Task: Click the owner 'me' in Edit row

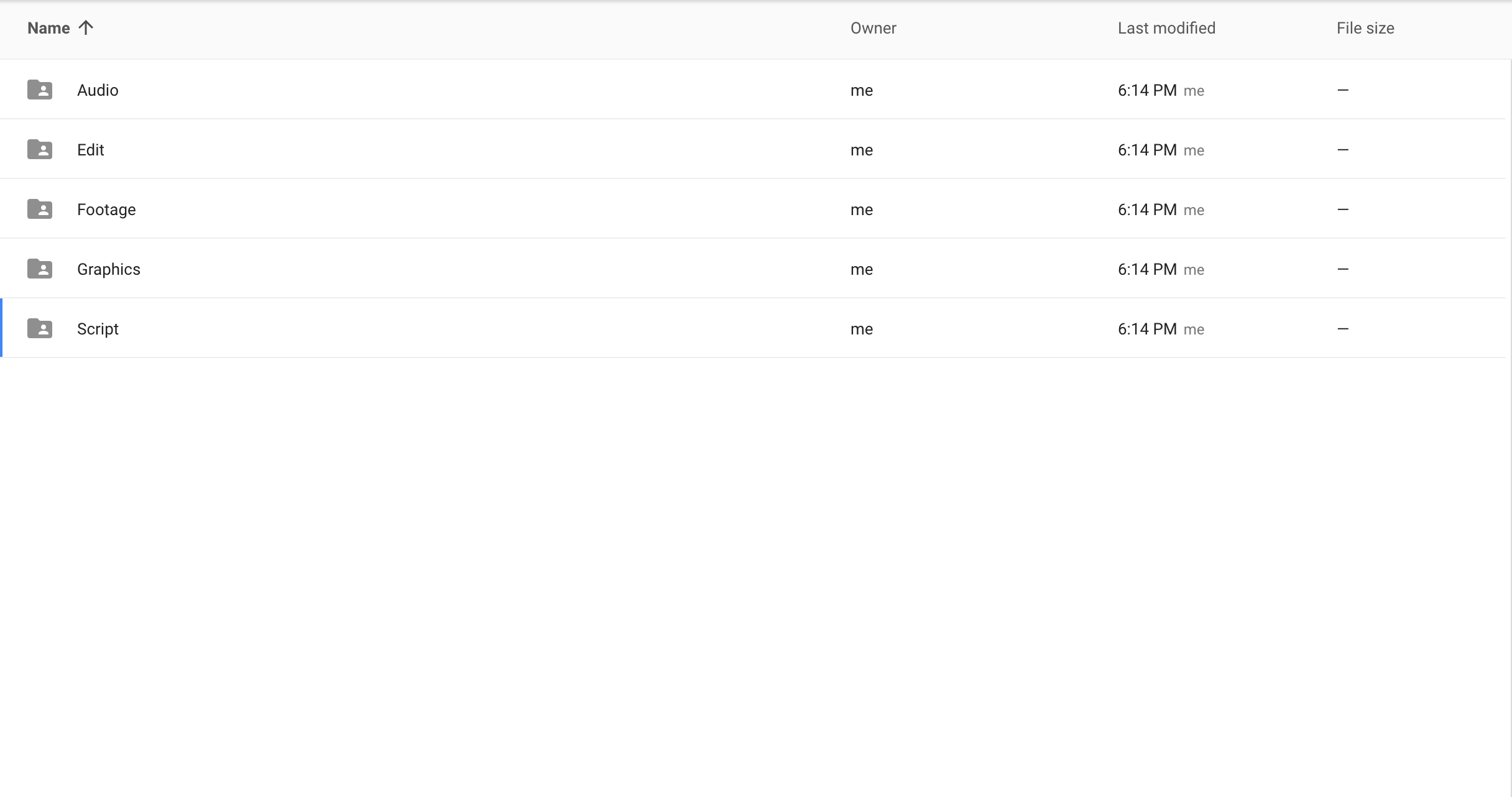Action: click(861, 150)
